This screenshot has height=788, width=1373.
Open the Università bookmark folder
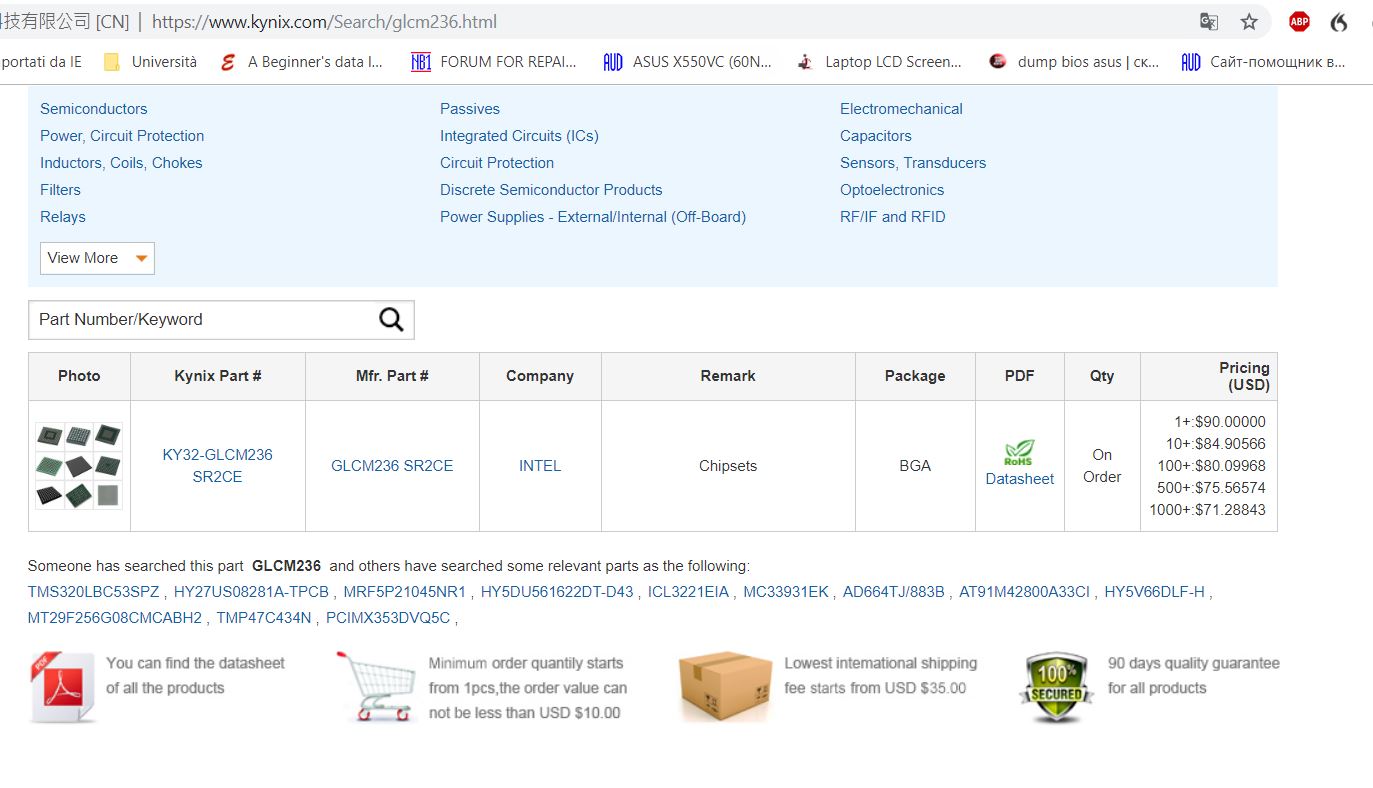click(x=150, y=62)
